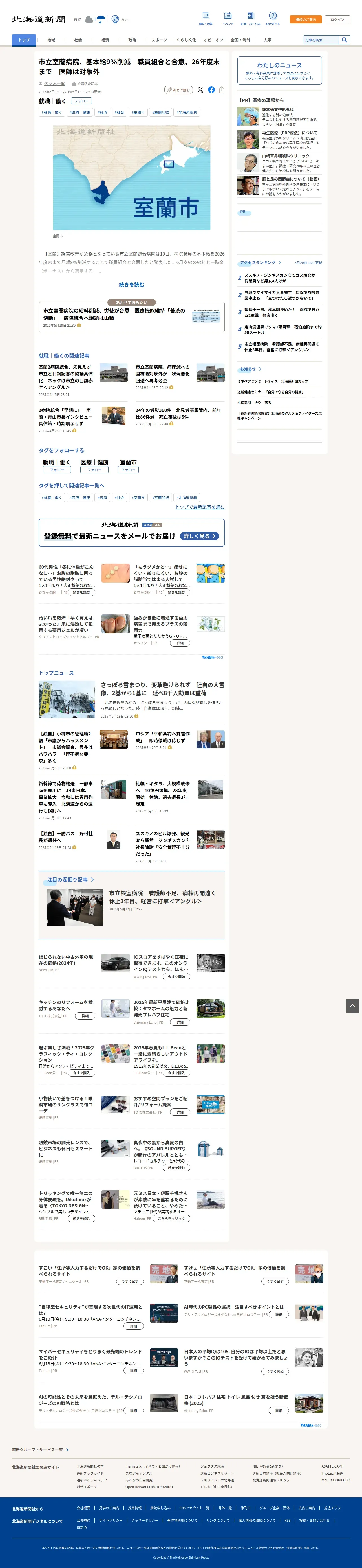The image size is (362, 1568).
Task: Select the 全国・海外 navigation tab
Action: (240, 40)
